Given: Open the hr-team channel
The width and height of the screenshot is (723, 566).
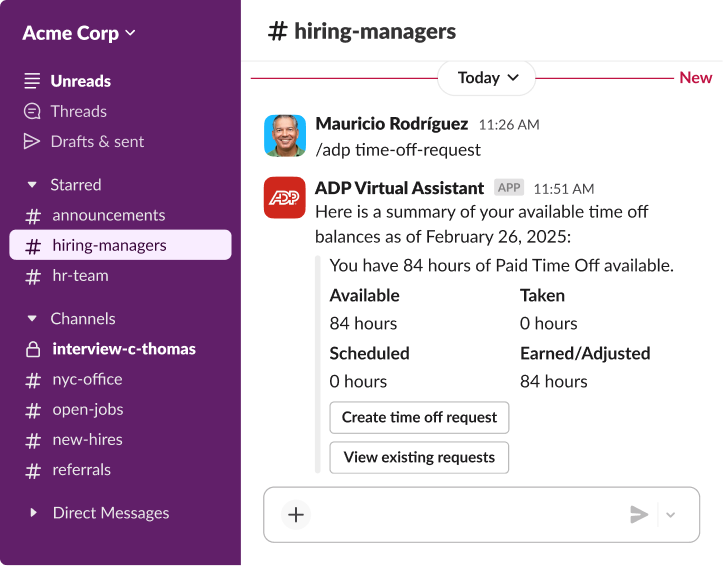Looking at the screenshot, I should 80,276.
